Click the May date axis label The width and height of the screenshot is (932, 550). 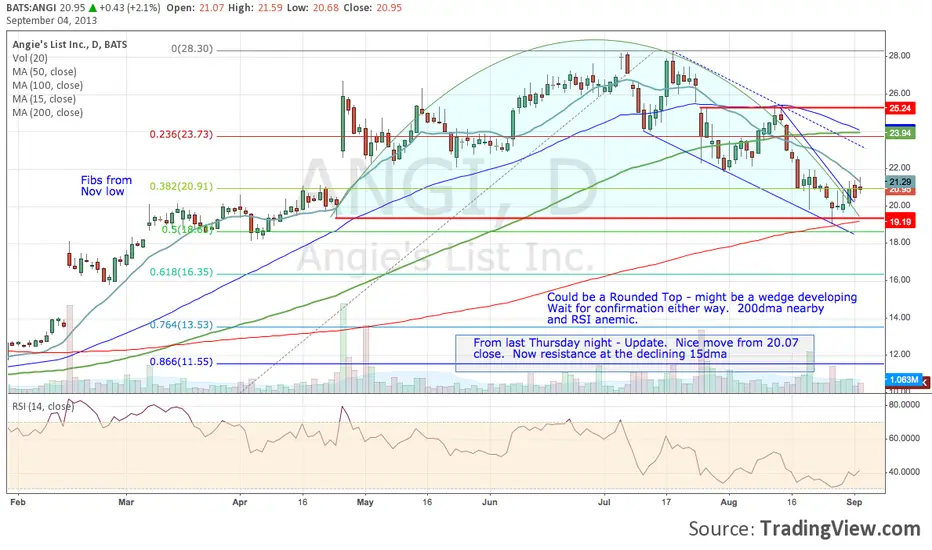coord(365,502)
